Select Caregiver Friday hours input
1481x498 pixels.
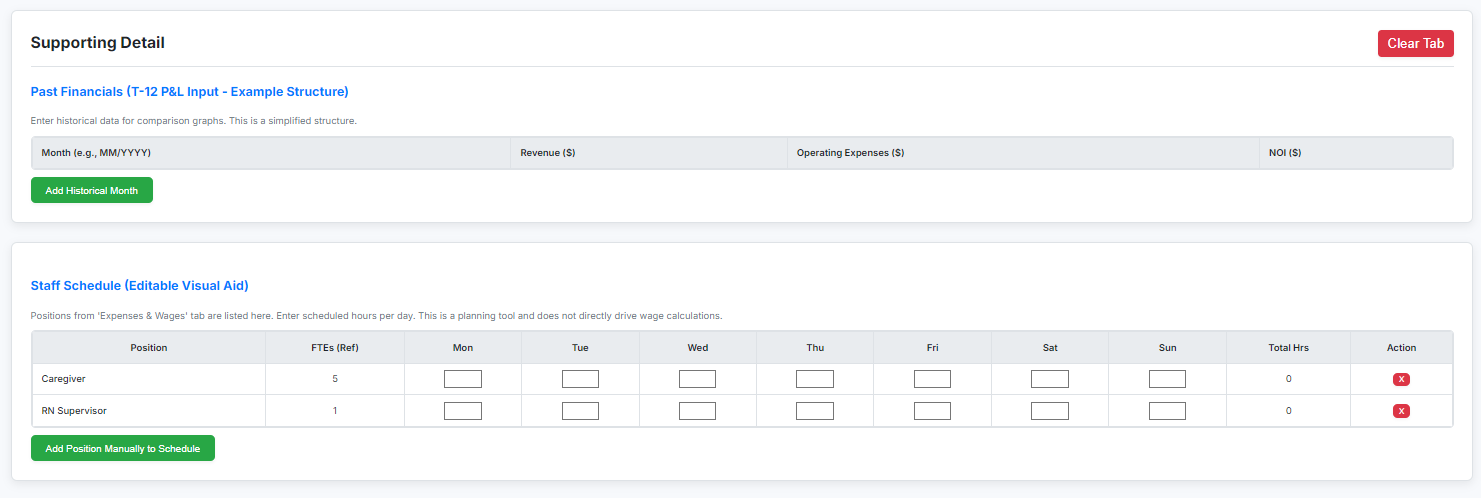(932, 379)
